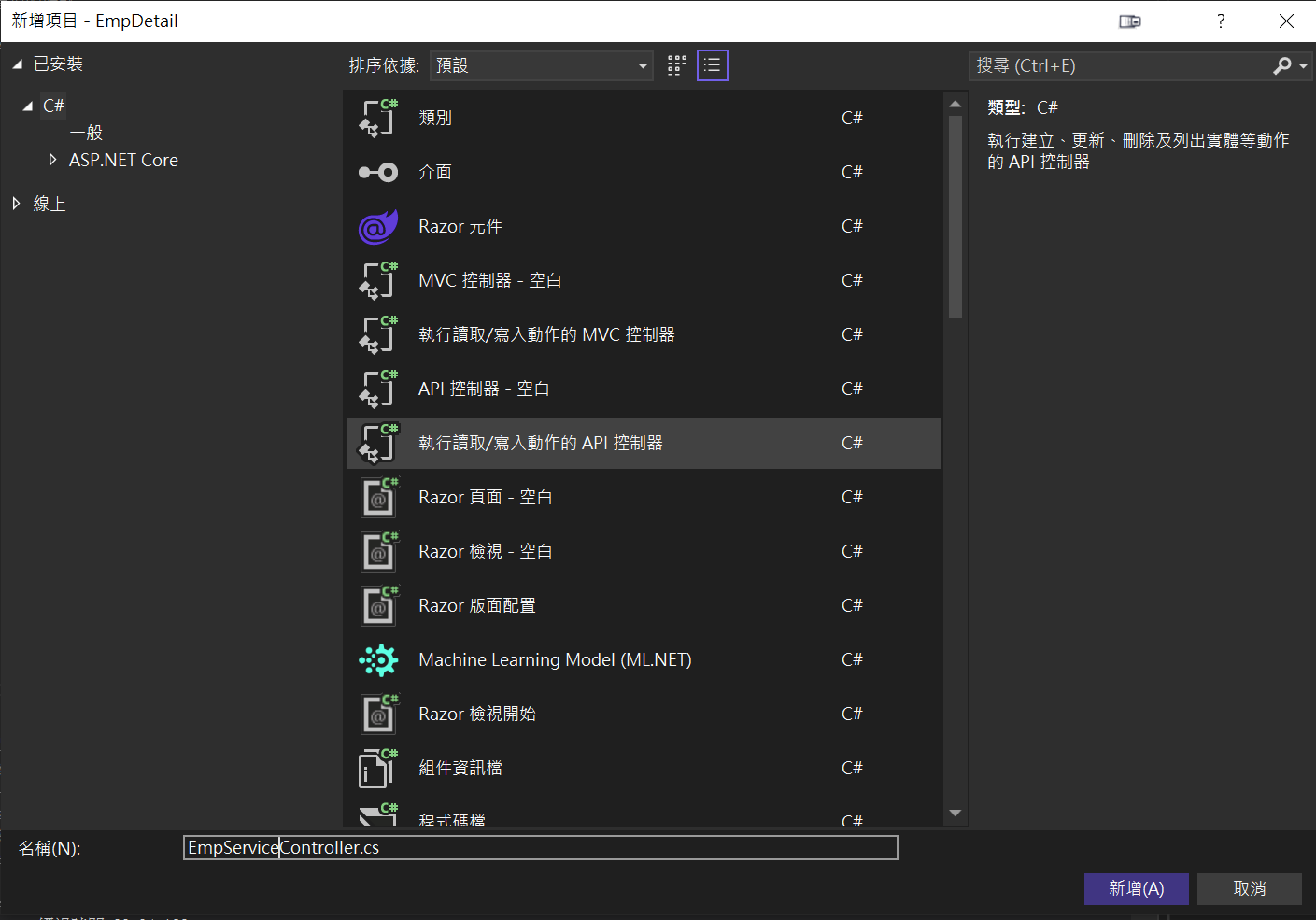Click the Razor 版面配置 icon

[378, 605]
